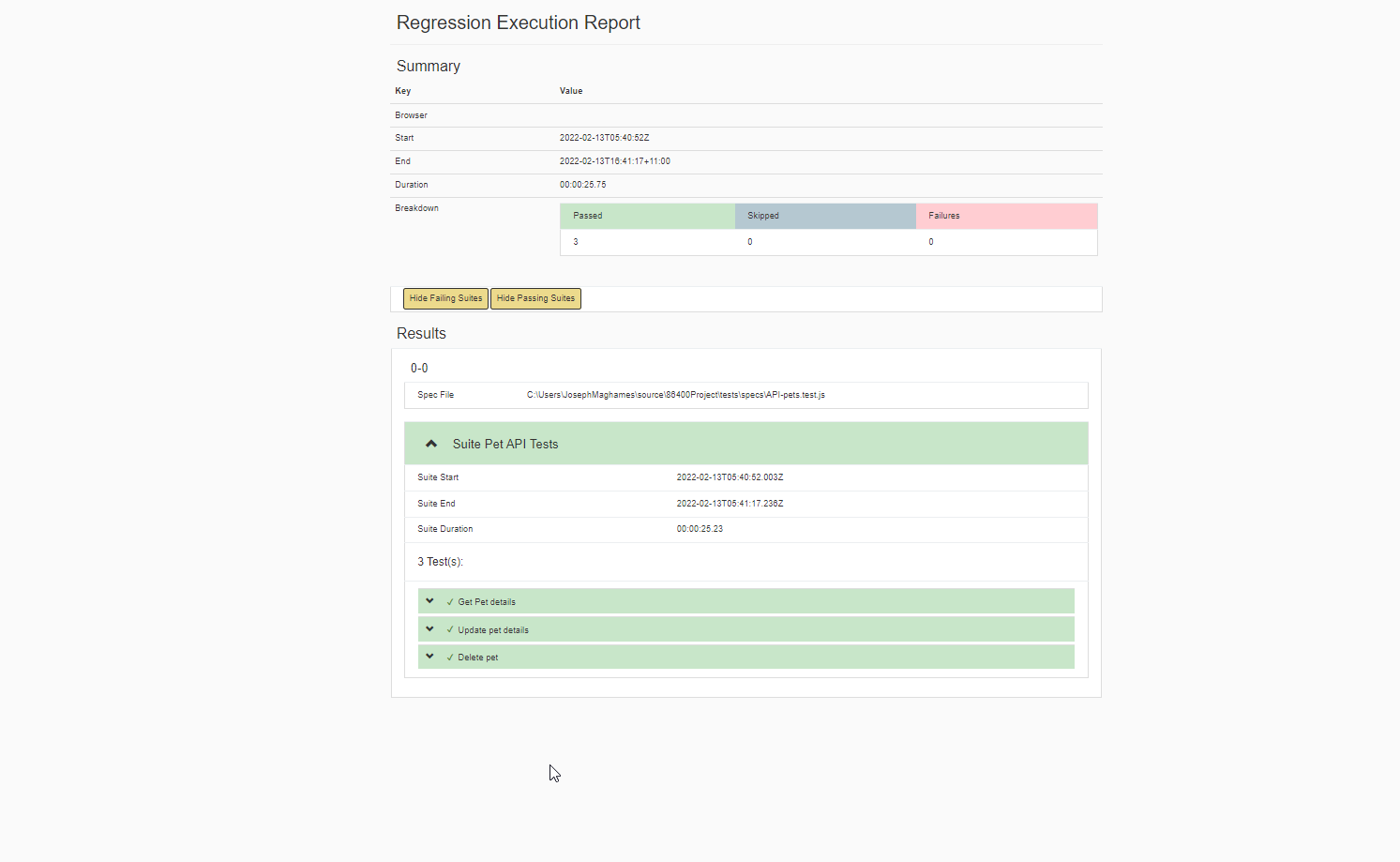Image resolution: width=1400 pixels, height=862 pixels.
Task: Select the Get Pet details test label
Action: [x=487, y=602]
